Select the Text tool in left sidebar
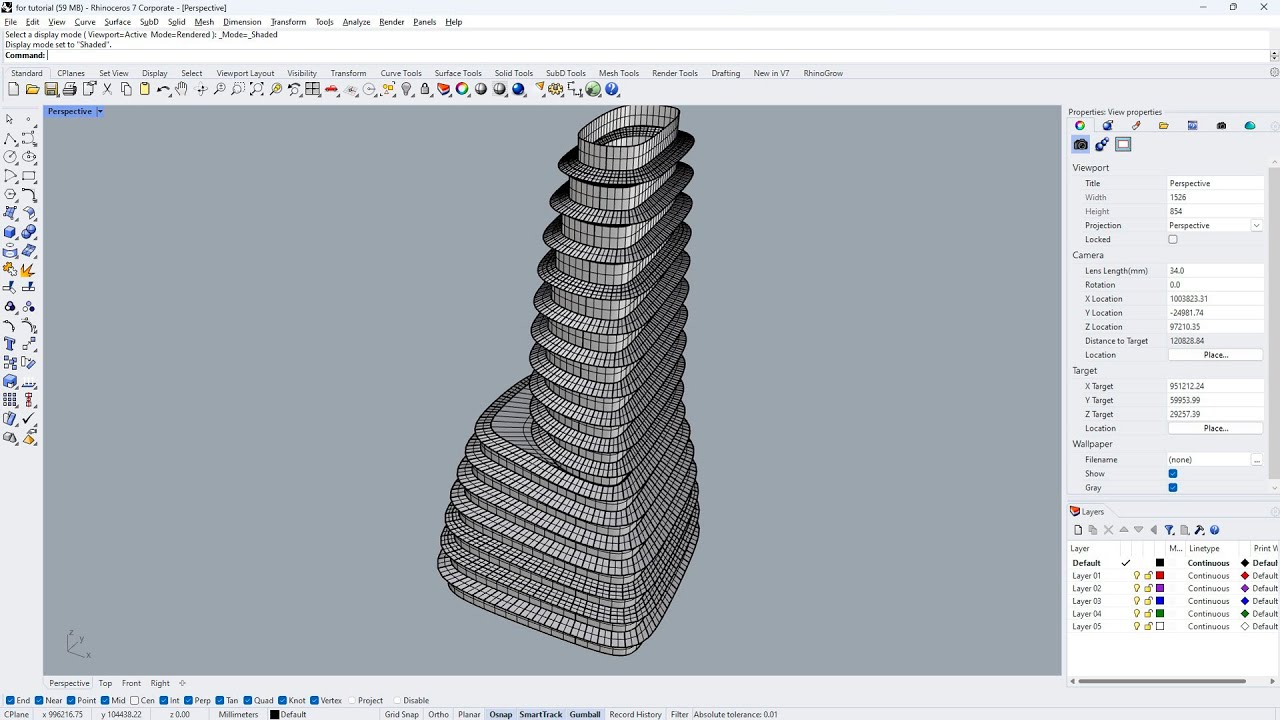This screenshot has height=720, width=1280. 10,344
